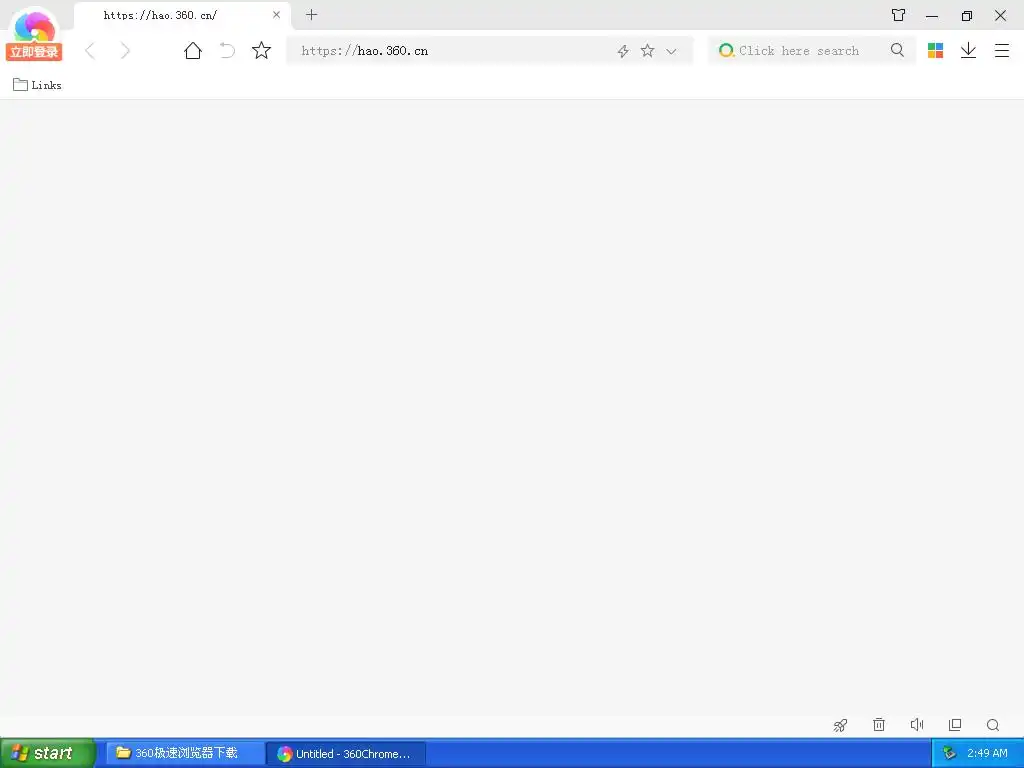Close the hao.360.cn tab

pos(276,15)
